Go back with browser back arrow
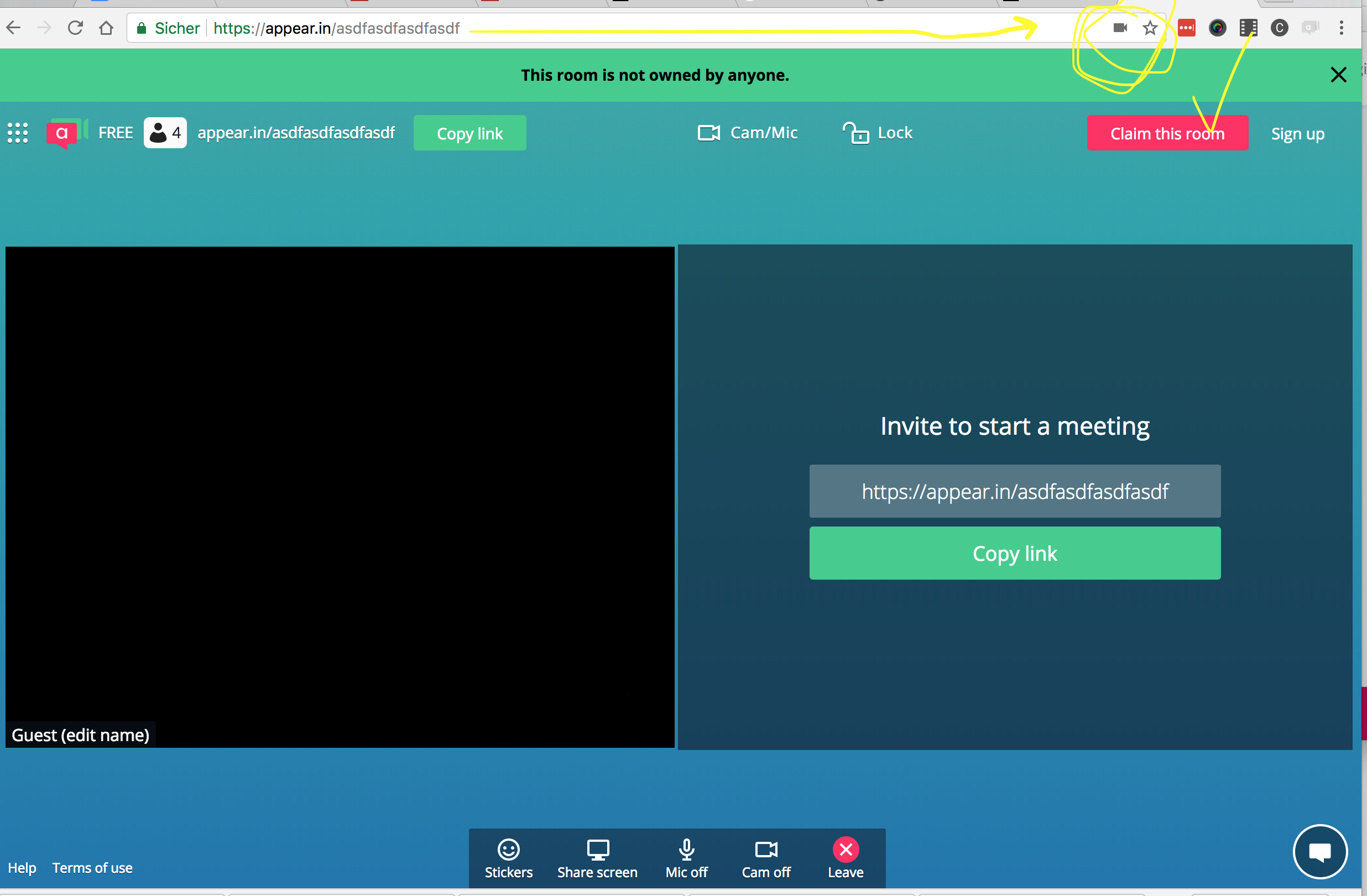1367x896 pixels. click(14, 28)
